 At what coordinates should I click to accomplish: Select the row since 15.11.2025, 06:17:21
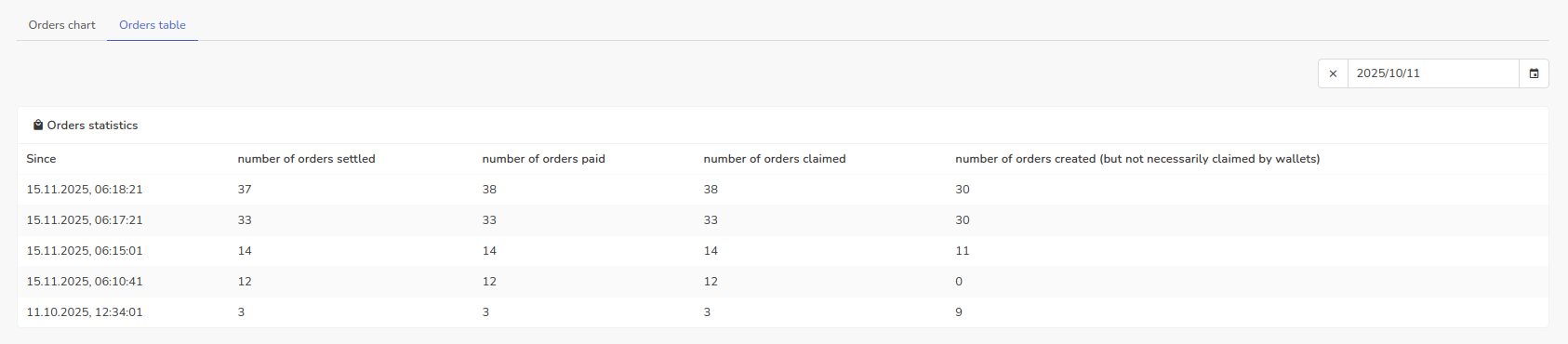tap(783, 219)
